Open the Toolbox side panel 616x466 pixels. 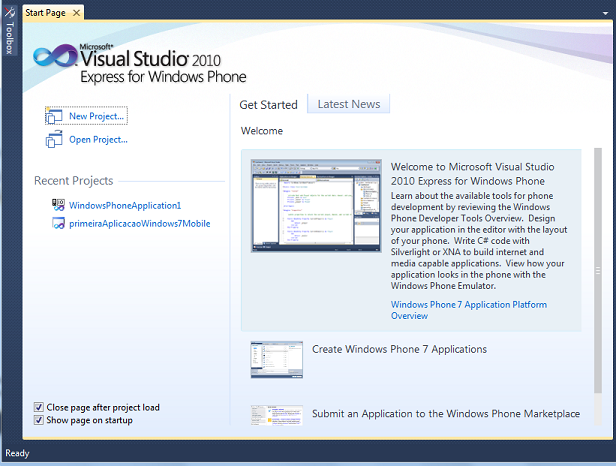(x=9, y=31)
